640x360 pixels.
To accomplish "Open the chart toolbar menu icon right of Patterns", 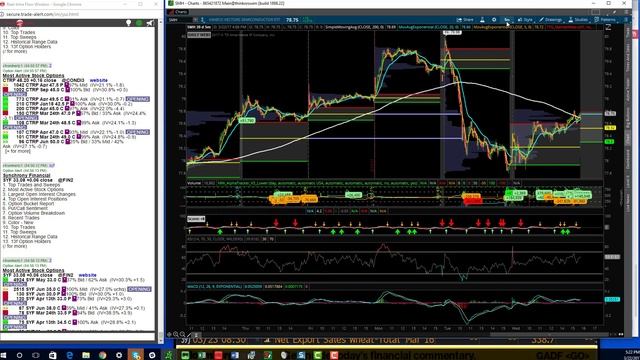I will pos(626,20).
